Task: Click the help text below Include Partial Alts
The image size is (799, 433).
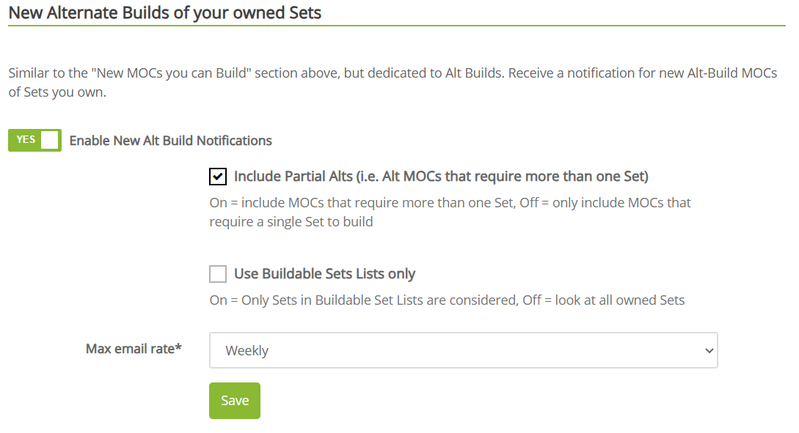Action: click(x=449, y=212)
